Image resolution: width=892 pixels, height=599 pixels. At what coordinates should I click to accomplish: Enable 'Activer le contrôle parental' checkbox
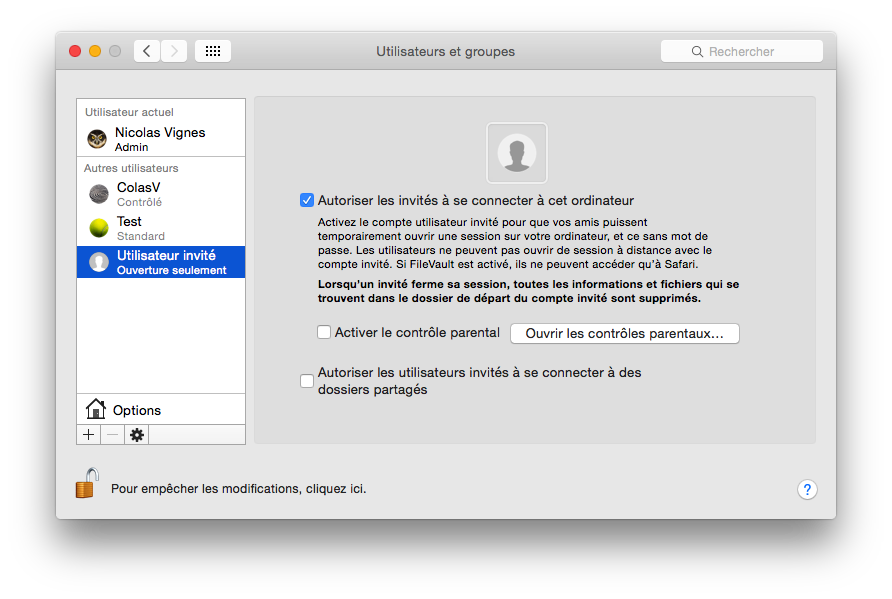click(324, 332)
